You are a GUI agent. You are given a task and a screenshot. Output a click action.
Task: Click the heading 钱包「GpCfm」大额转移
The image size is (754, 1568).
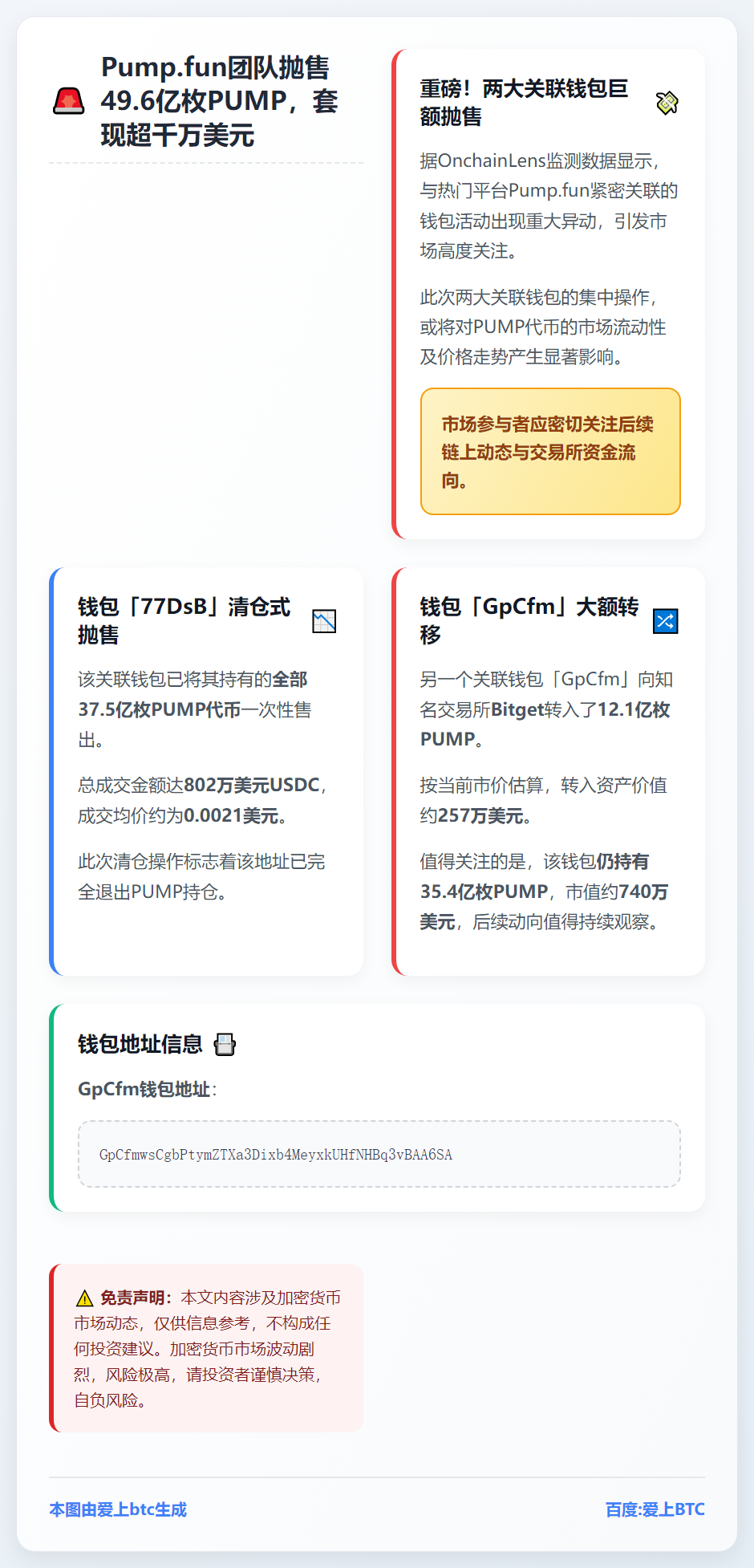pyautogui.click(x=529, y=621)
